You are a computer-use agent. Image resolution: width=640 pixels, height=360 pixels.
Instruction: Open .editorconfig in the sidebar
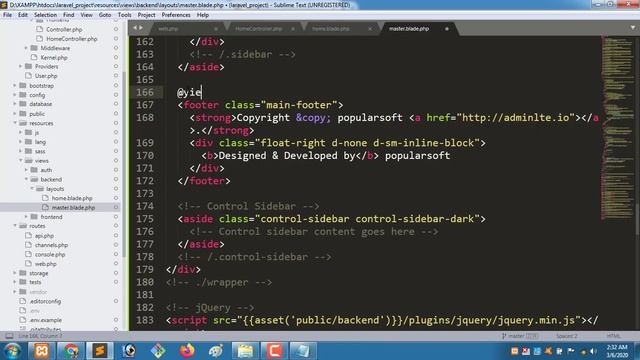click(x=45, y=301)
